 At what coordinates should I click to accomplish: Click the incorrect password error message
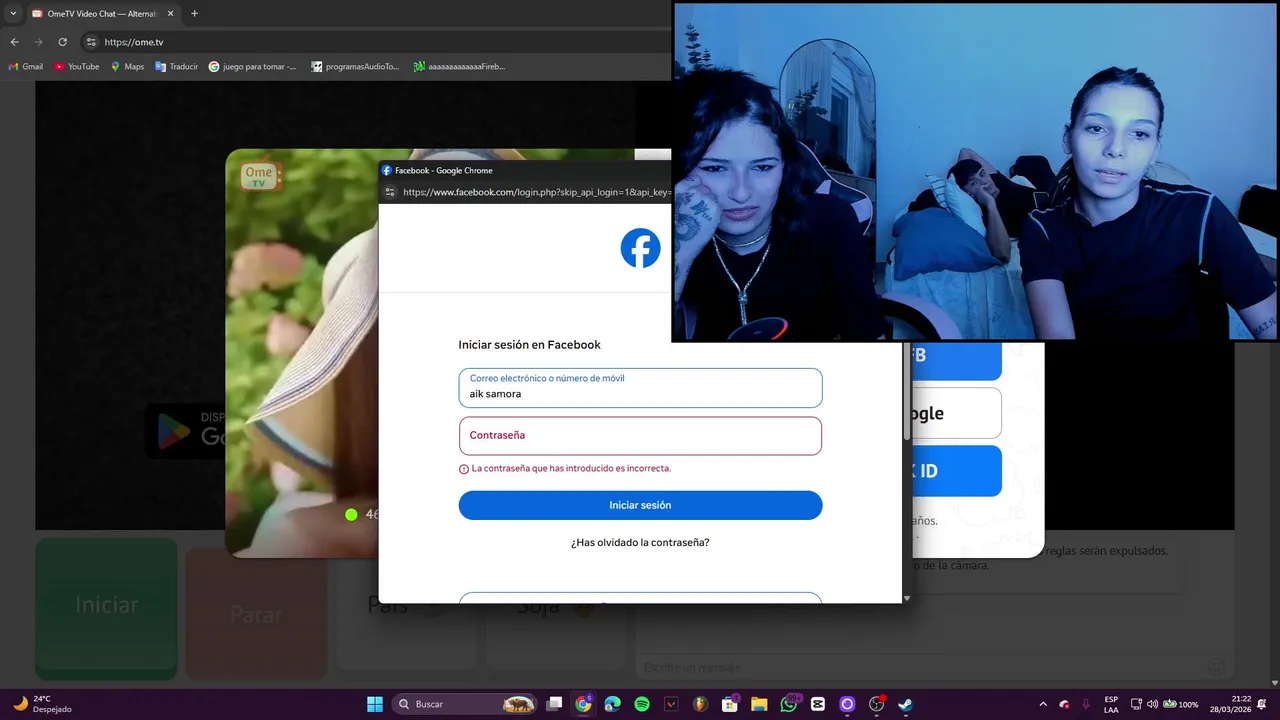[x=565, y=469]
